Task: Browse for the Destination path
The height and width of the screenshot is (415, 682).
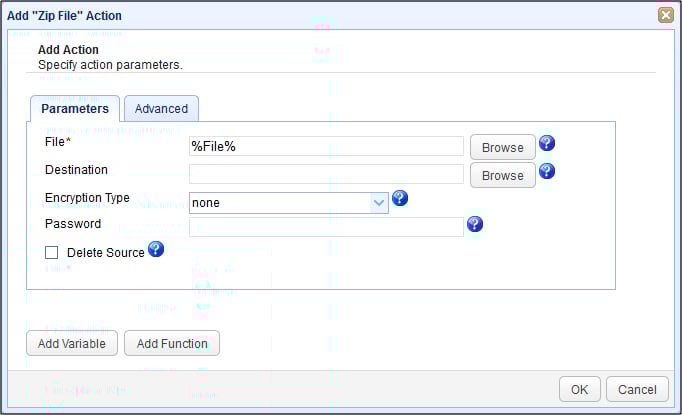Action: [502, 175]
